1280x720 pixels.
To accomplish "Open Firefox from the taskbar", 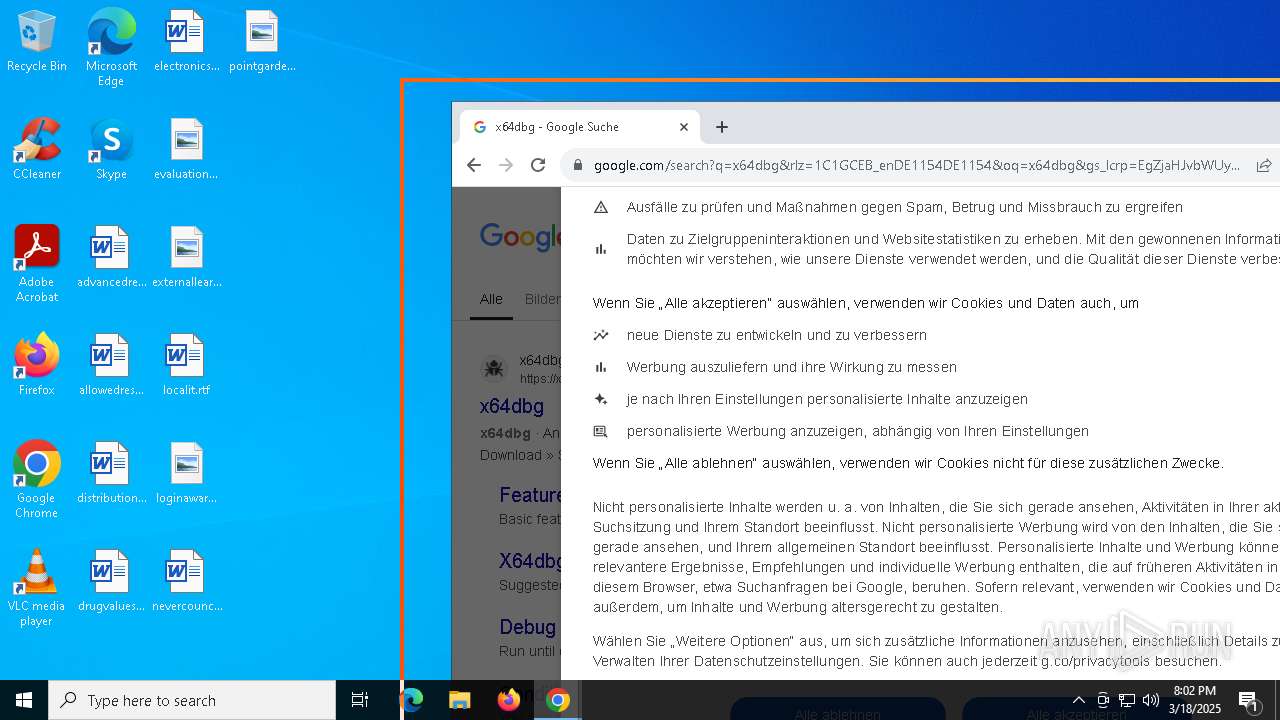I will pyautogui.click(x=509, y=700).
